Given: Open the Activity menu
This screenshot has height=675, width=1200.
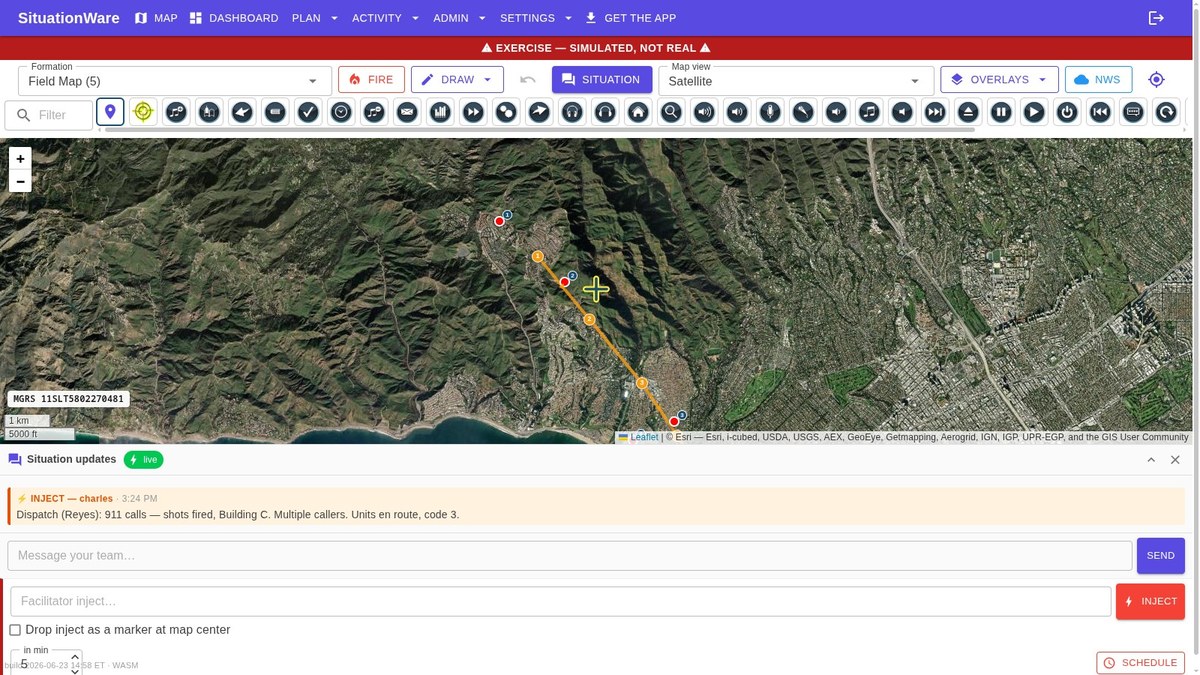Looking at the screenshot, I should pos(386,18).
